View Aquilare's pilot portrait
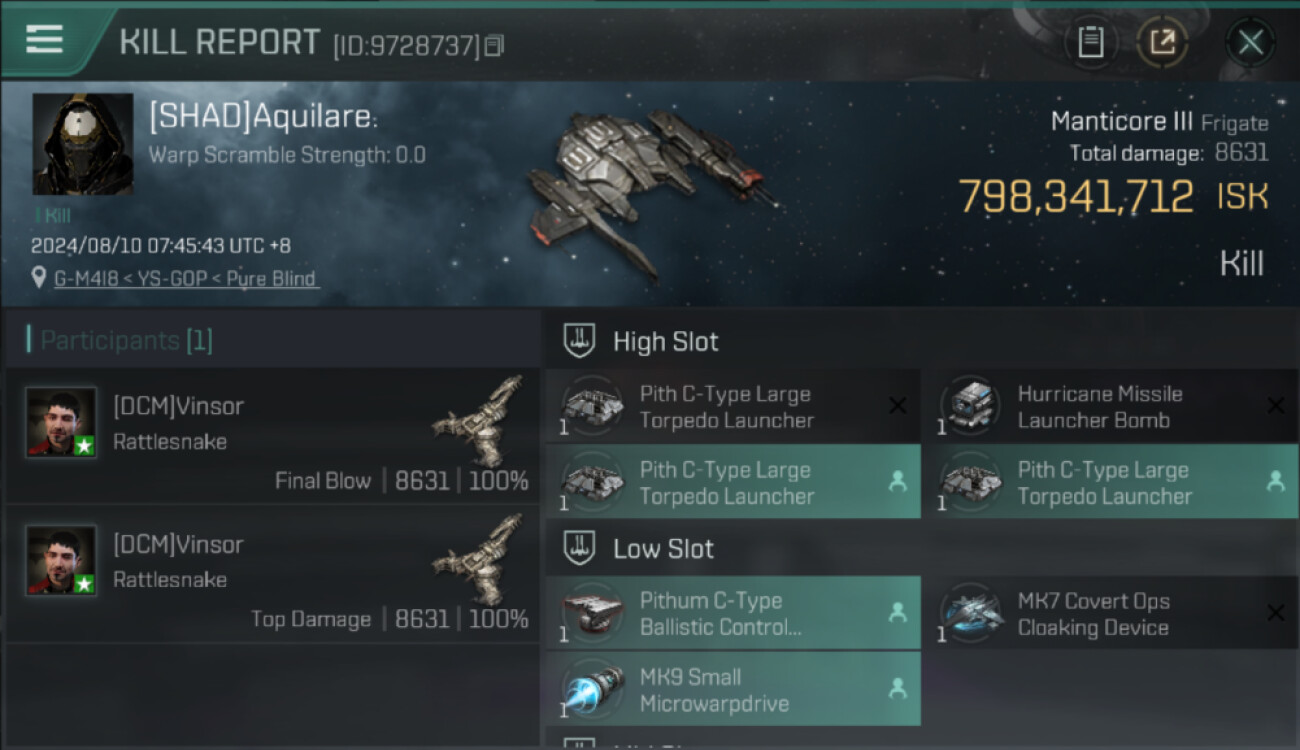The height and width of the screenshot is (750, 1300). 83,144
